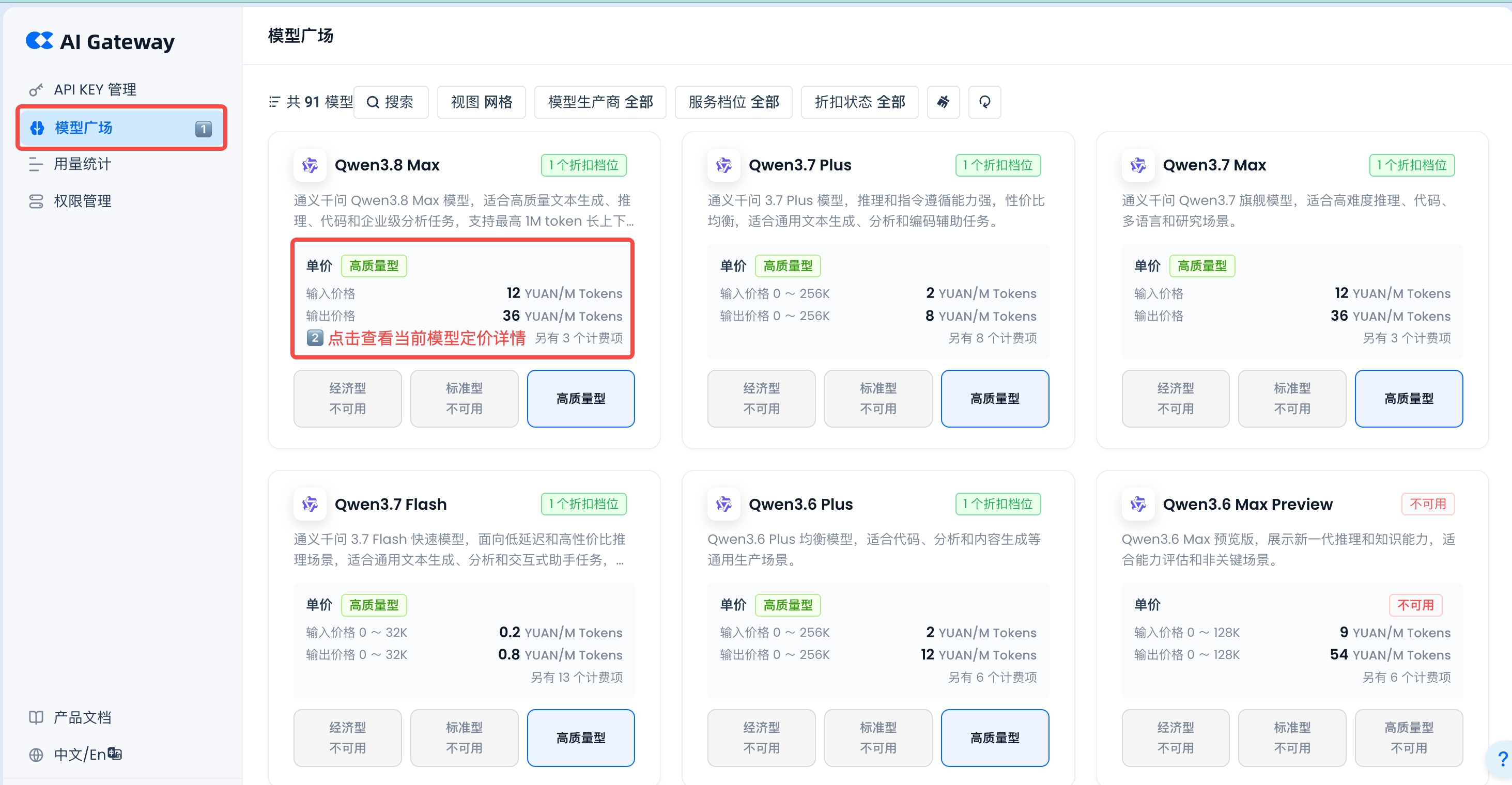Switch language via 中文/En
Viewport: 1512px width, 785px height.
pos(121,755)
